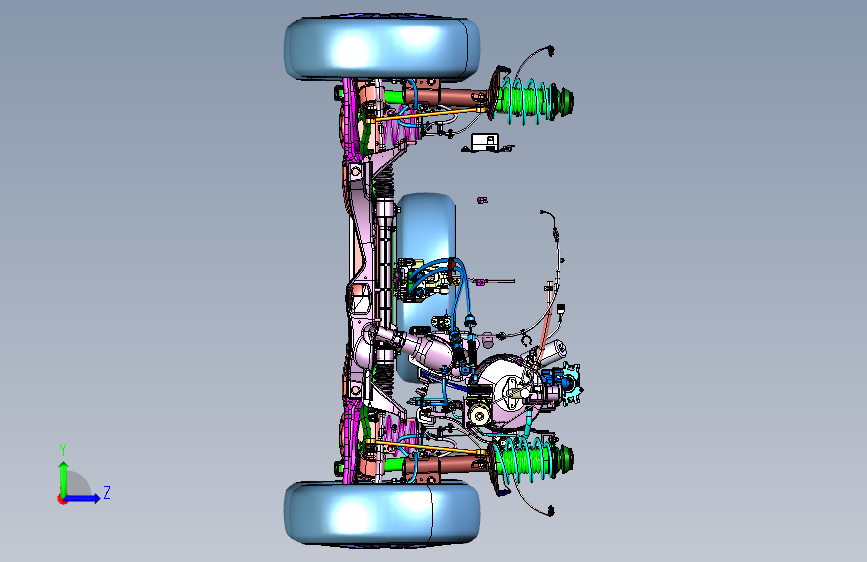Select the upper sensor cable end connector
This screenshot has height=562, width=867.
550,51
